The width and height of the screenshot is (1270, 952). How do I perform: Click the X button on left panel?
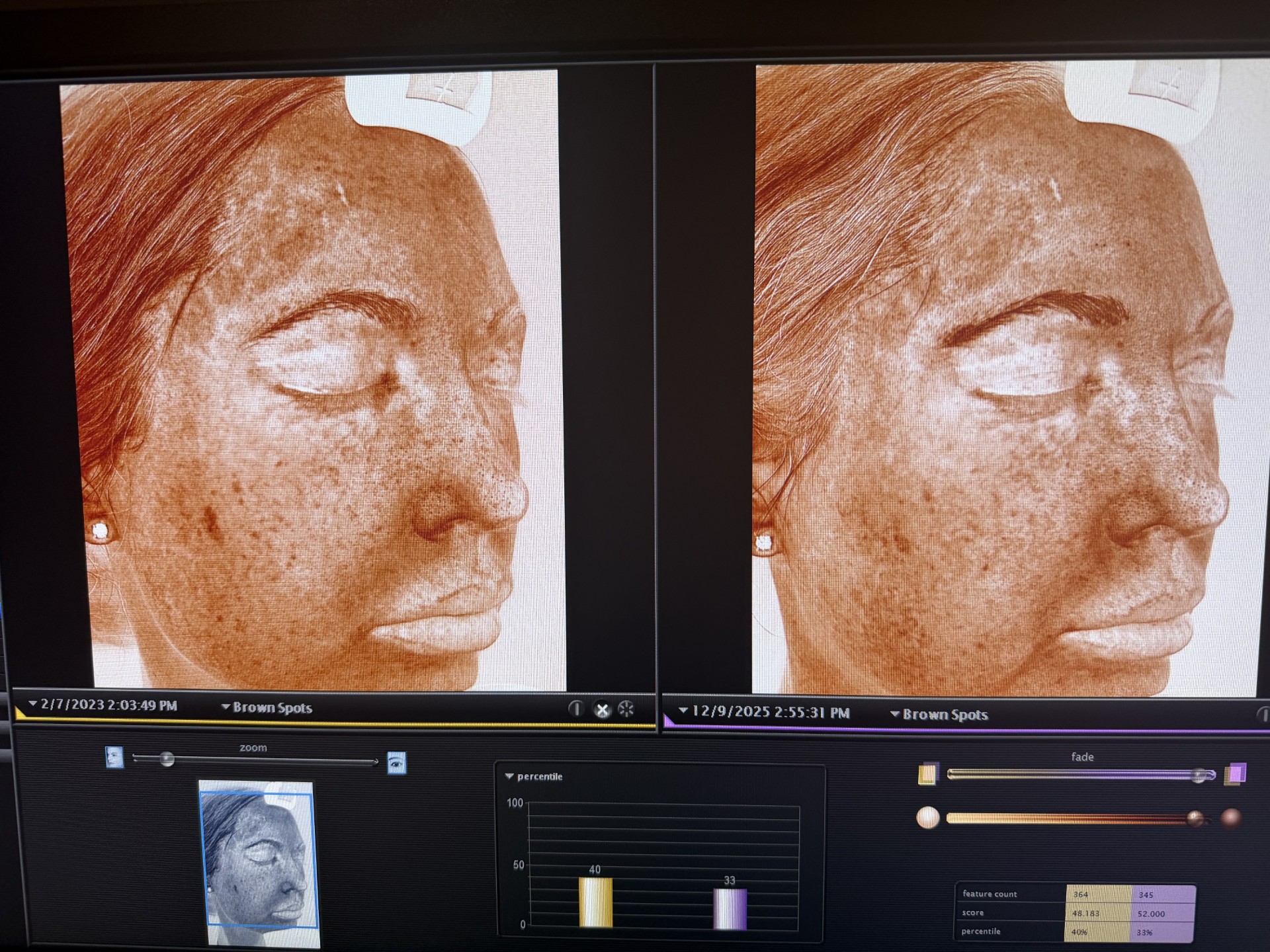click(x=602, y=710)
